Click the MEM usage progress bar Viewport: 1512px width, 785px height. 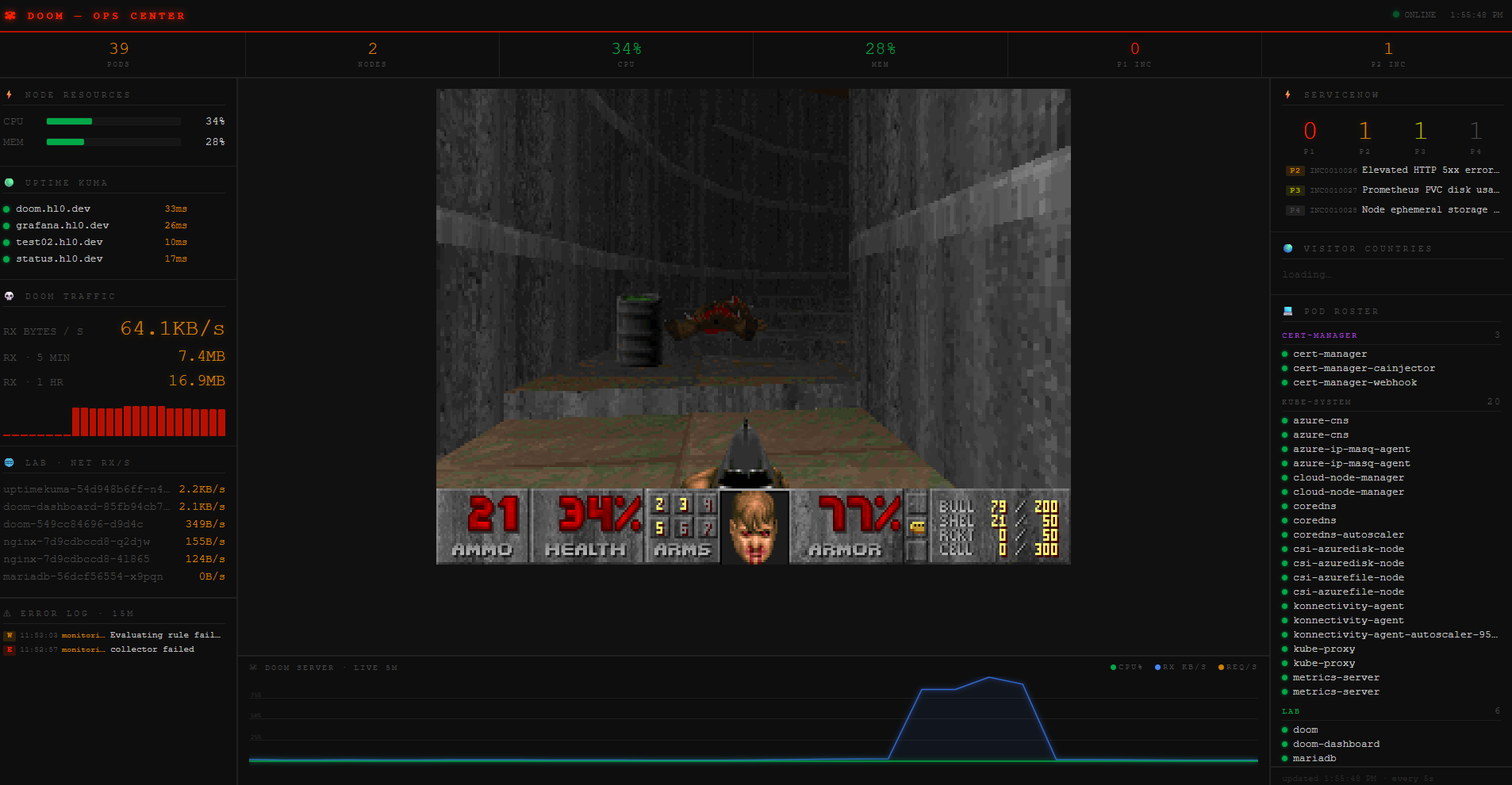(x=113, y=142)
